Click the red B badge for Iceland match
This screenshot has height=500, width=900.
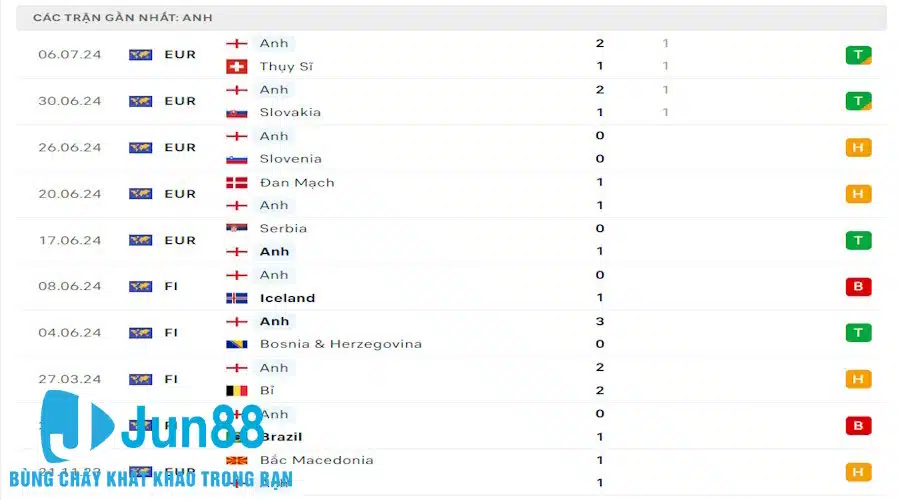pos(858,286)
